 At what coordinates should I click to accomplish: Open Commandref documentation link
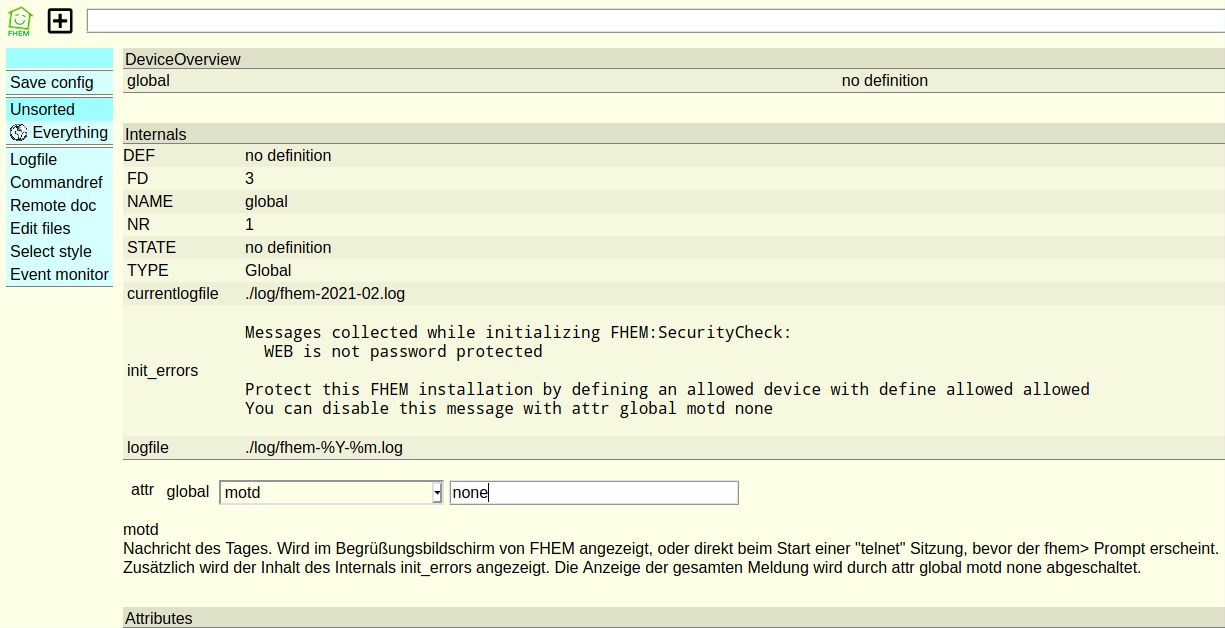[x=56, y=183]
